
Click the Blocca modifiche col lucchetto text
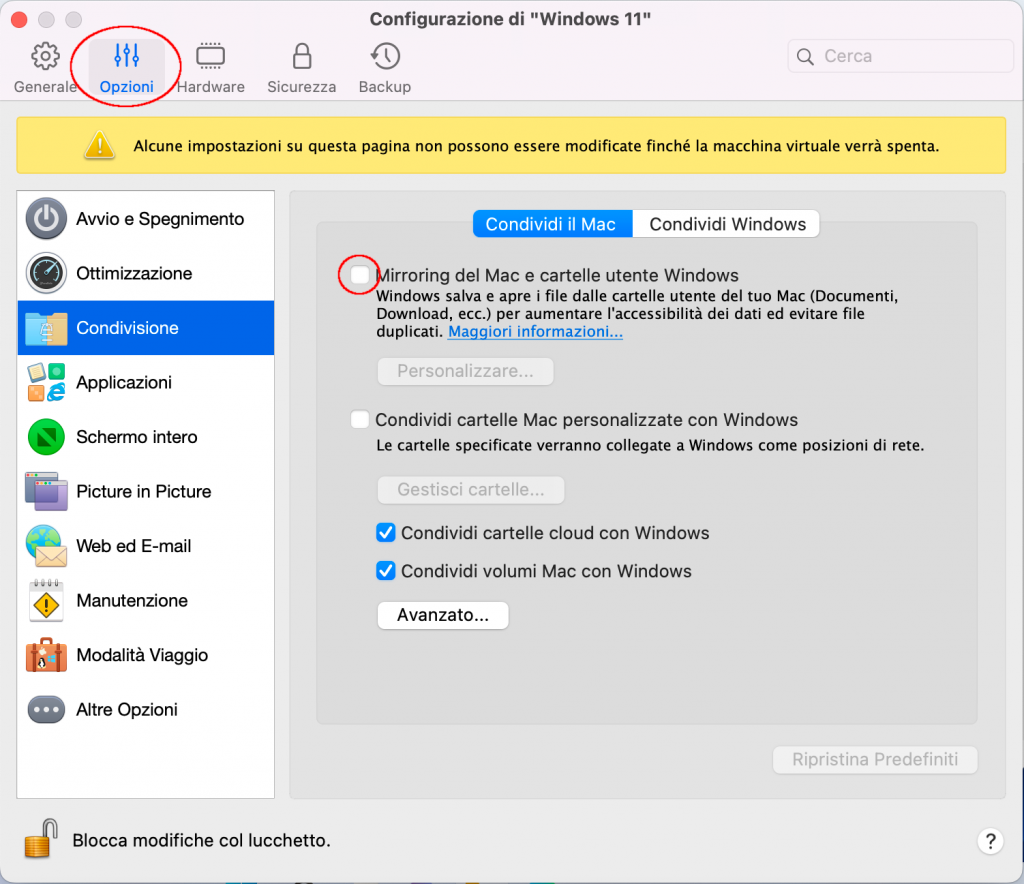point(201,840)
